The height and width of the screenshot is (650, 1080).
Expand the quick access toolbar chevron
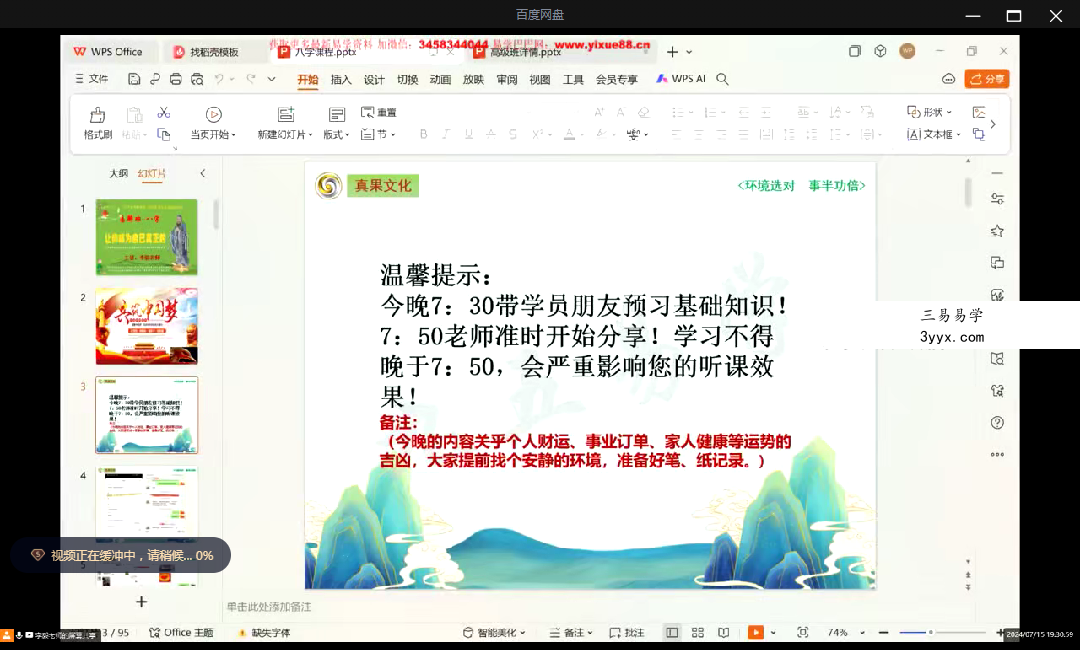tap(271, 79)
